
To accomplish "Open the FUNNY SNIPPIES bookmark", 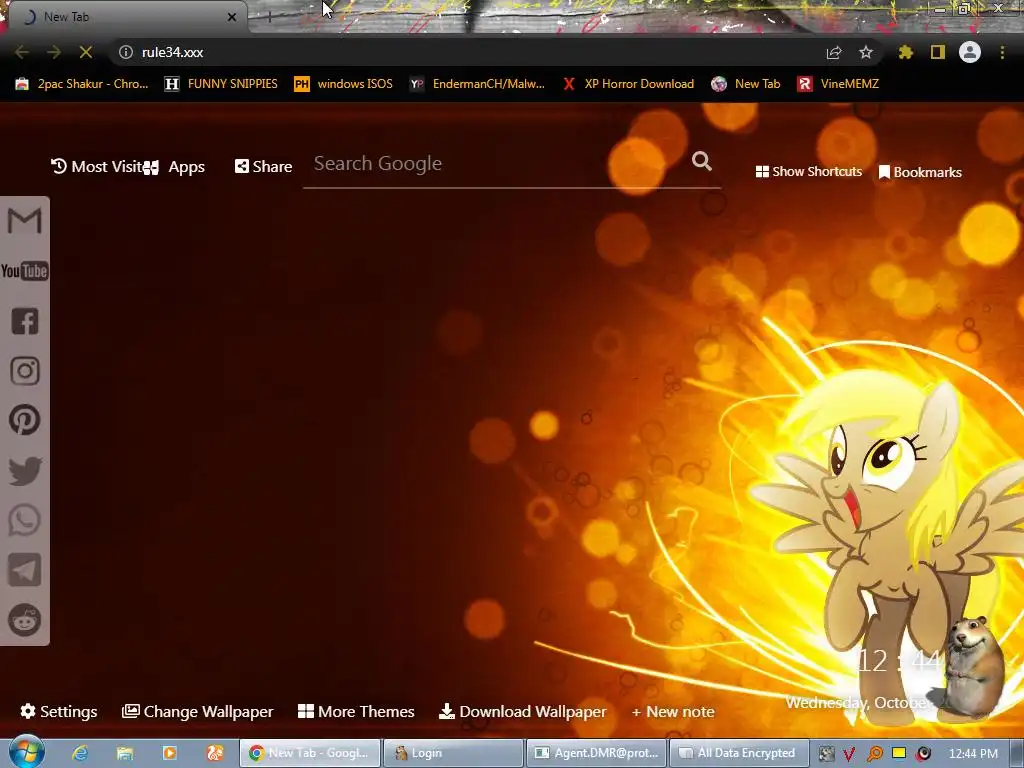I will tap(221, 84).
